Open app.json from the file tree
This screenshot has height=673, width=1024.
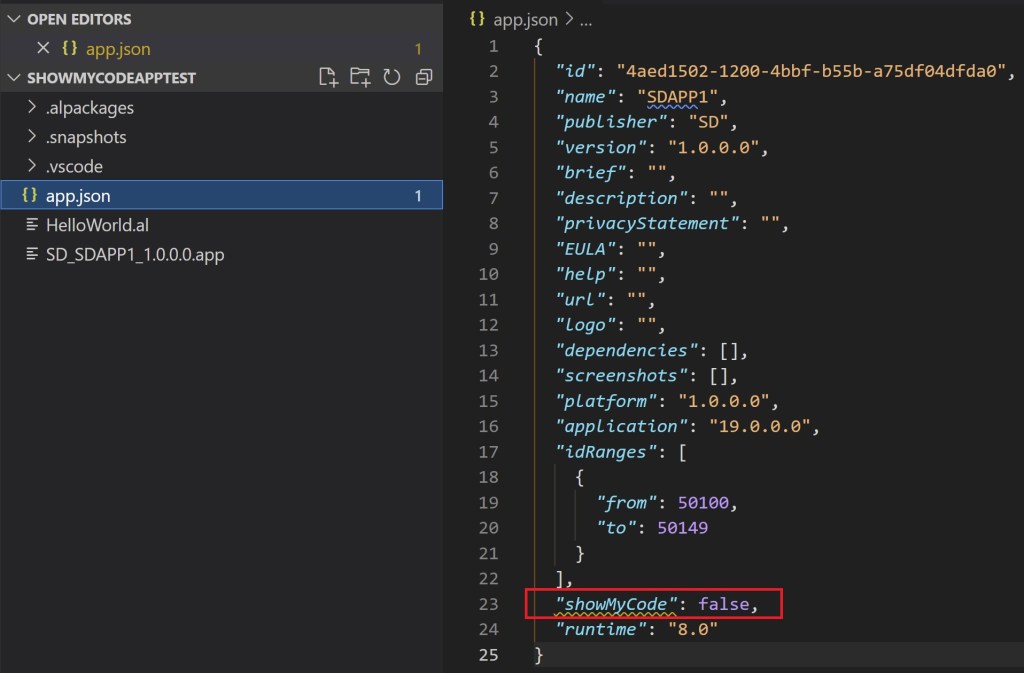click(x=78, y=196)
